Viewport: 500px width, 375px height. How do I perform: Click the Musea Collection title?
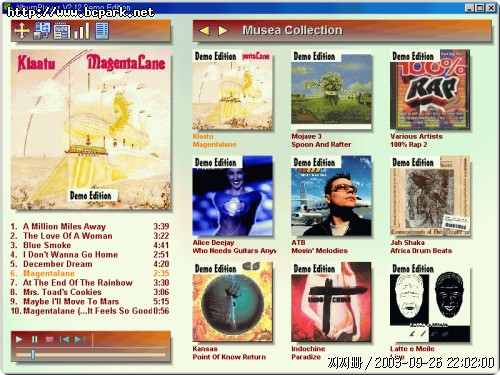pyautogui.click(x=292, y=30)
